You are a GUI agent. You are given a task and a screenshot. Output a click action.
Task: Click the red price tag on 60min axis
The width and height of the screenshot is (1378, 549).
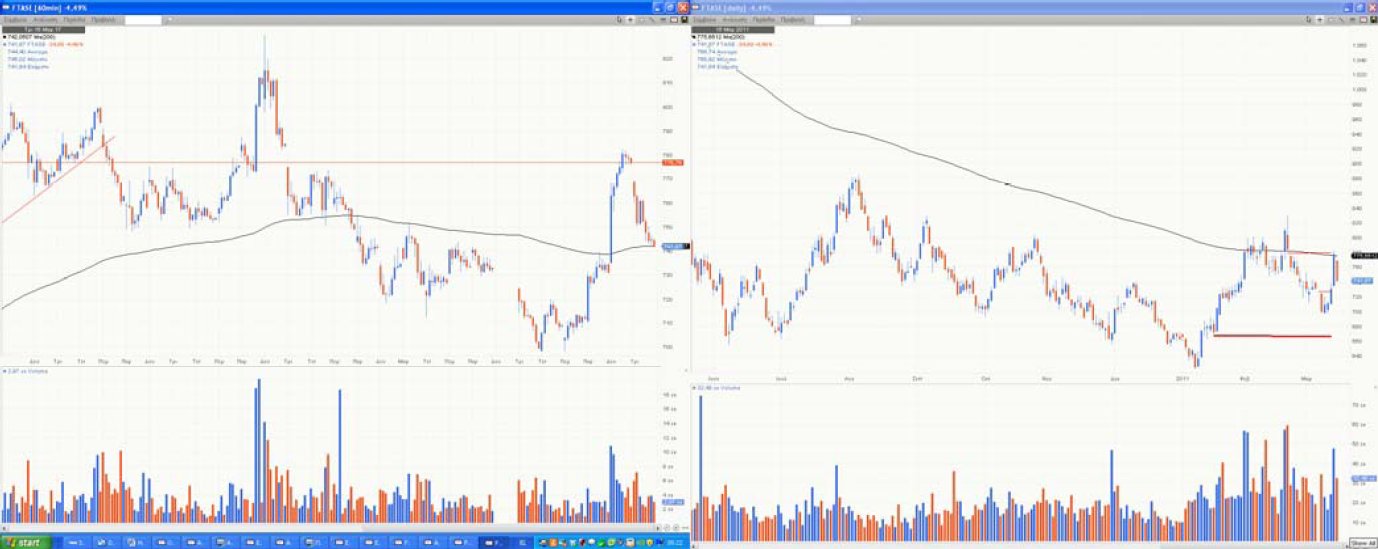tap(672, 163)
